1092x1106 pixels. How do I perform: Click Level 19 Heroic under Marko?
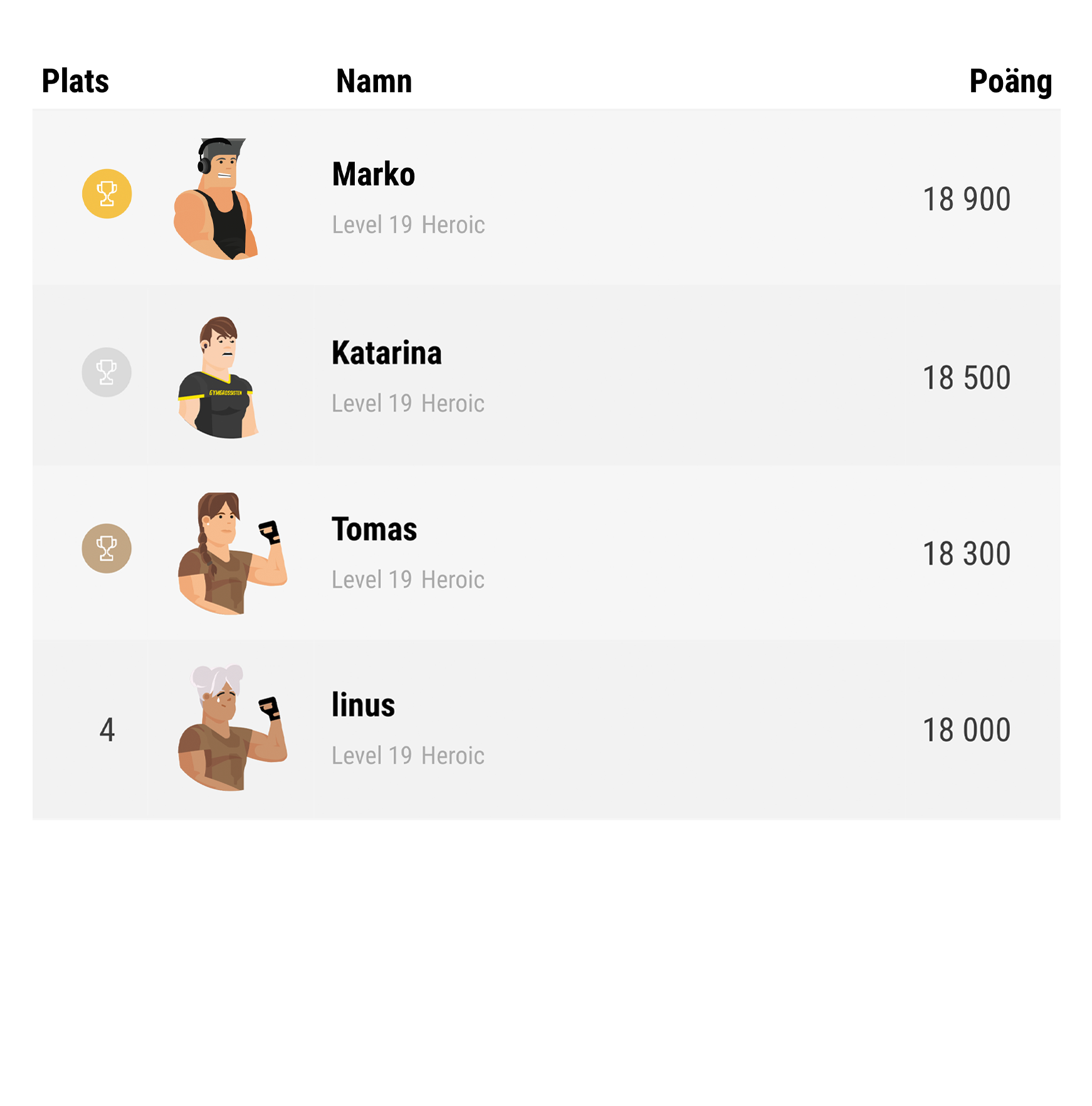[409, 225]
